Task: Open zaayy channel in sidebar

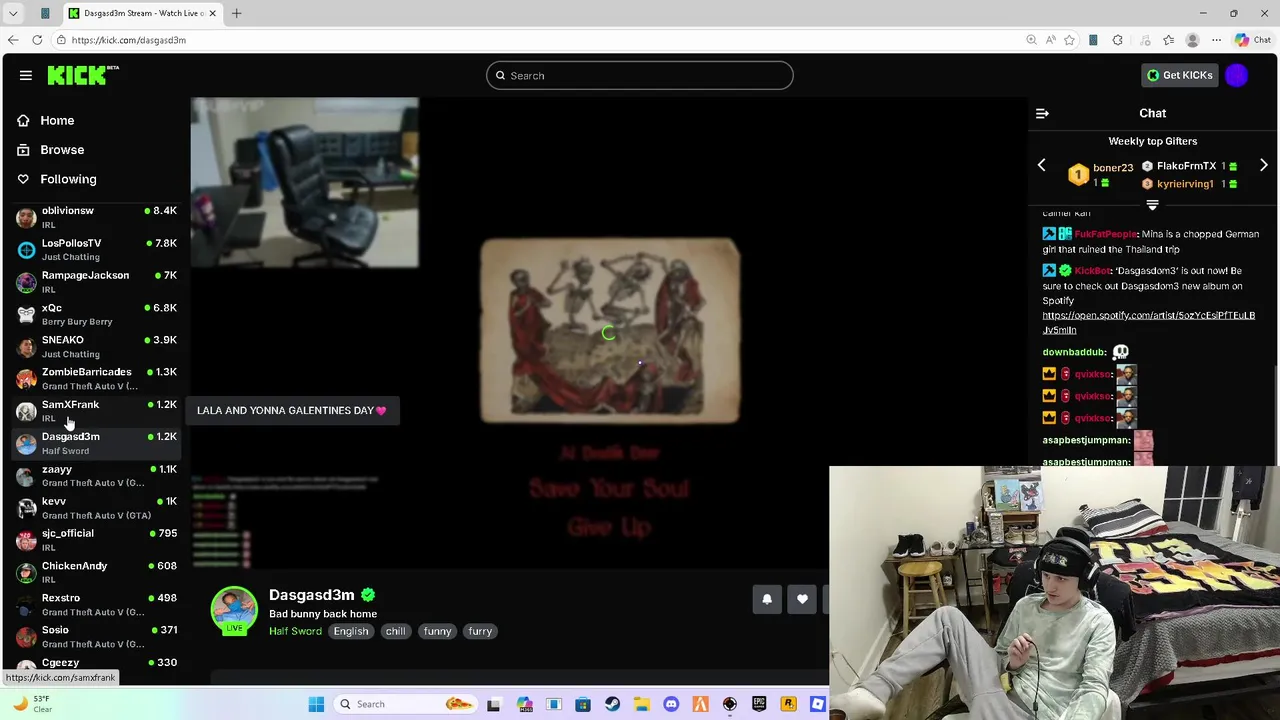Action: [x=96, y=475]
